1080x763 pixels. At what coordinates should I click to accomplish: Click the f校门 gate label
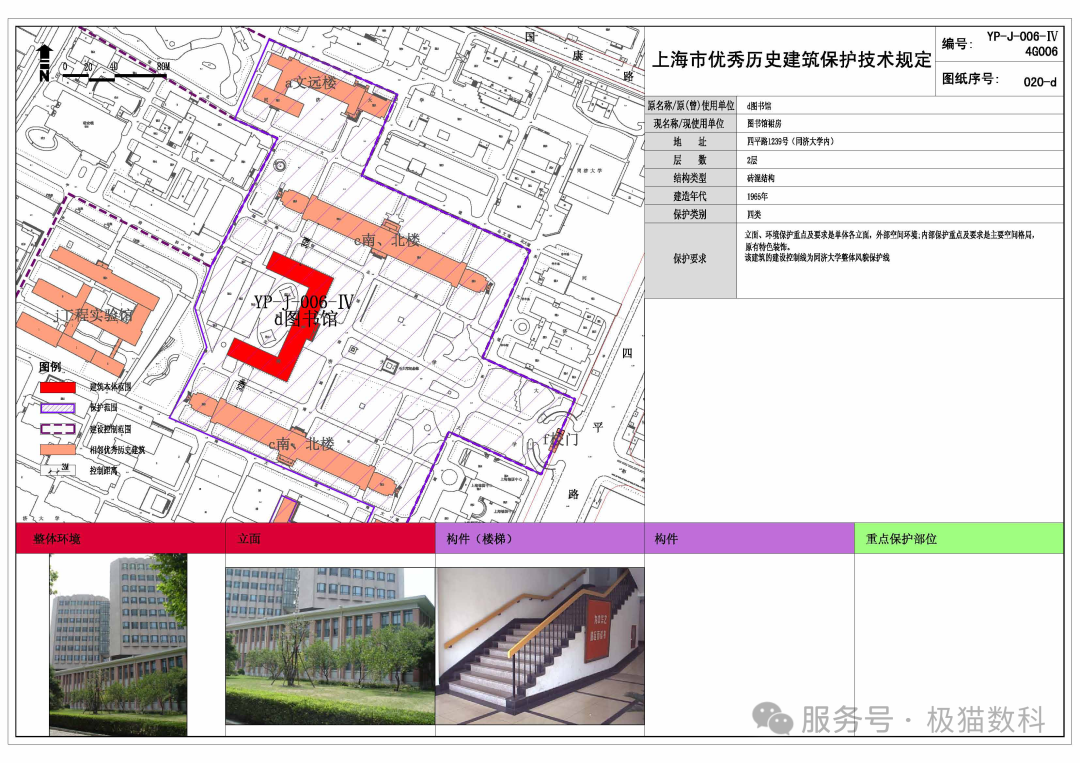pyautogui.click(x=561, y=439)
